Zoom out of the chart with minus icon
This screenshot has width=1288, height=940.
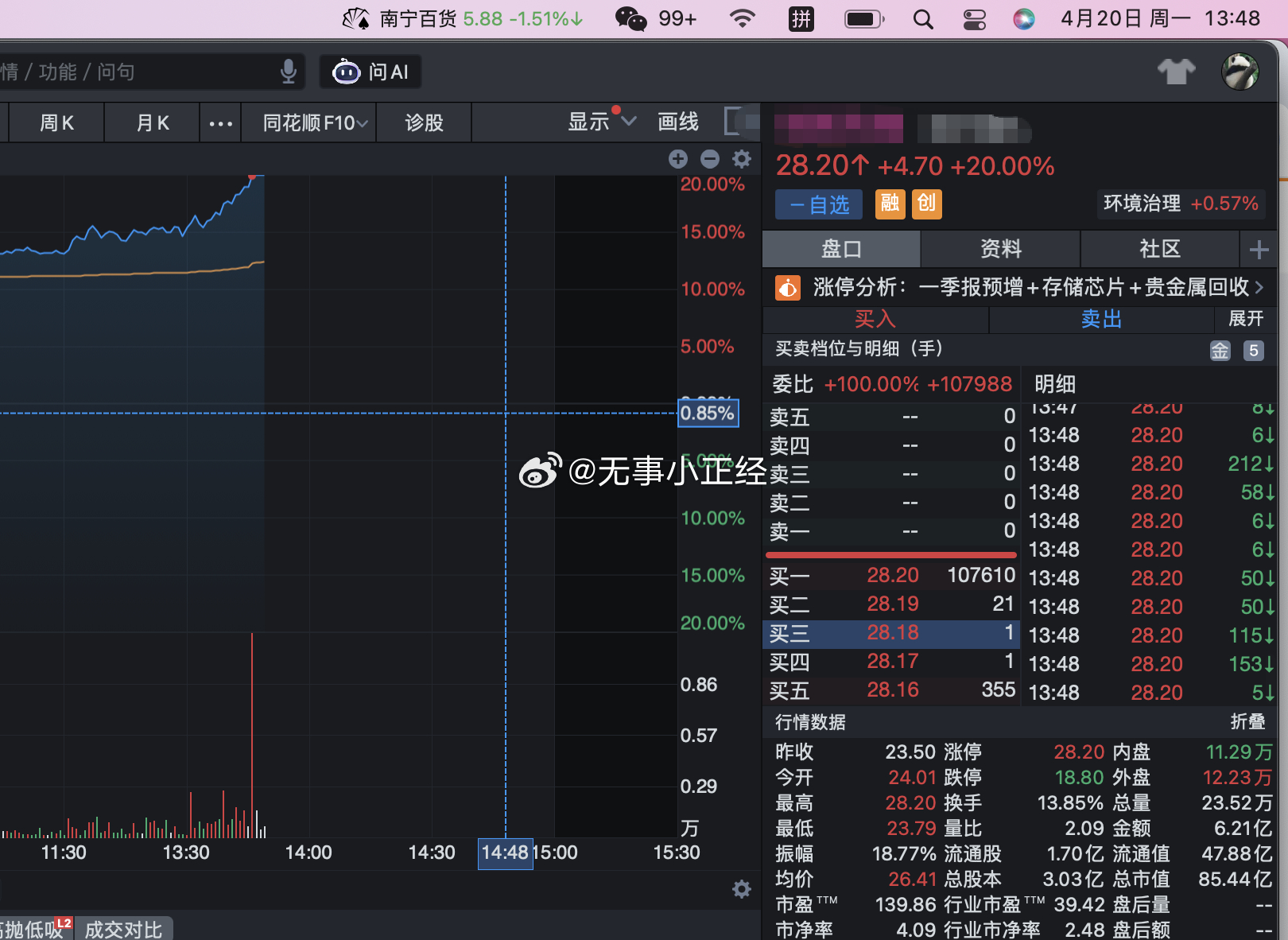click(710, 159)
